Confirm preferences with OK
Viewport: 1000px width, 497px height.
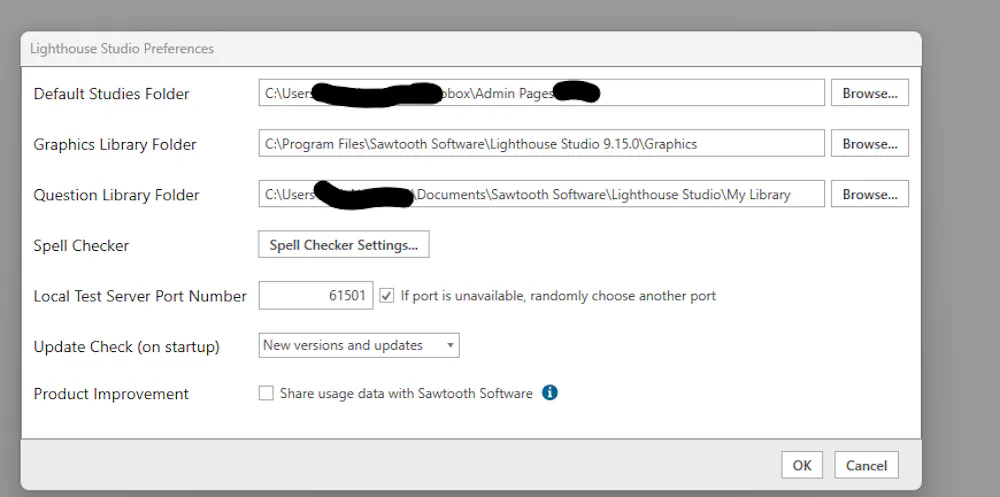[x=802, y=465]
